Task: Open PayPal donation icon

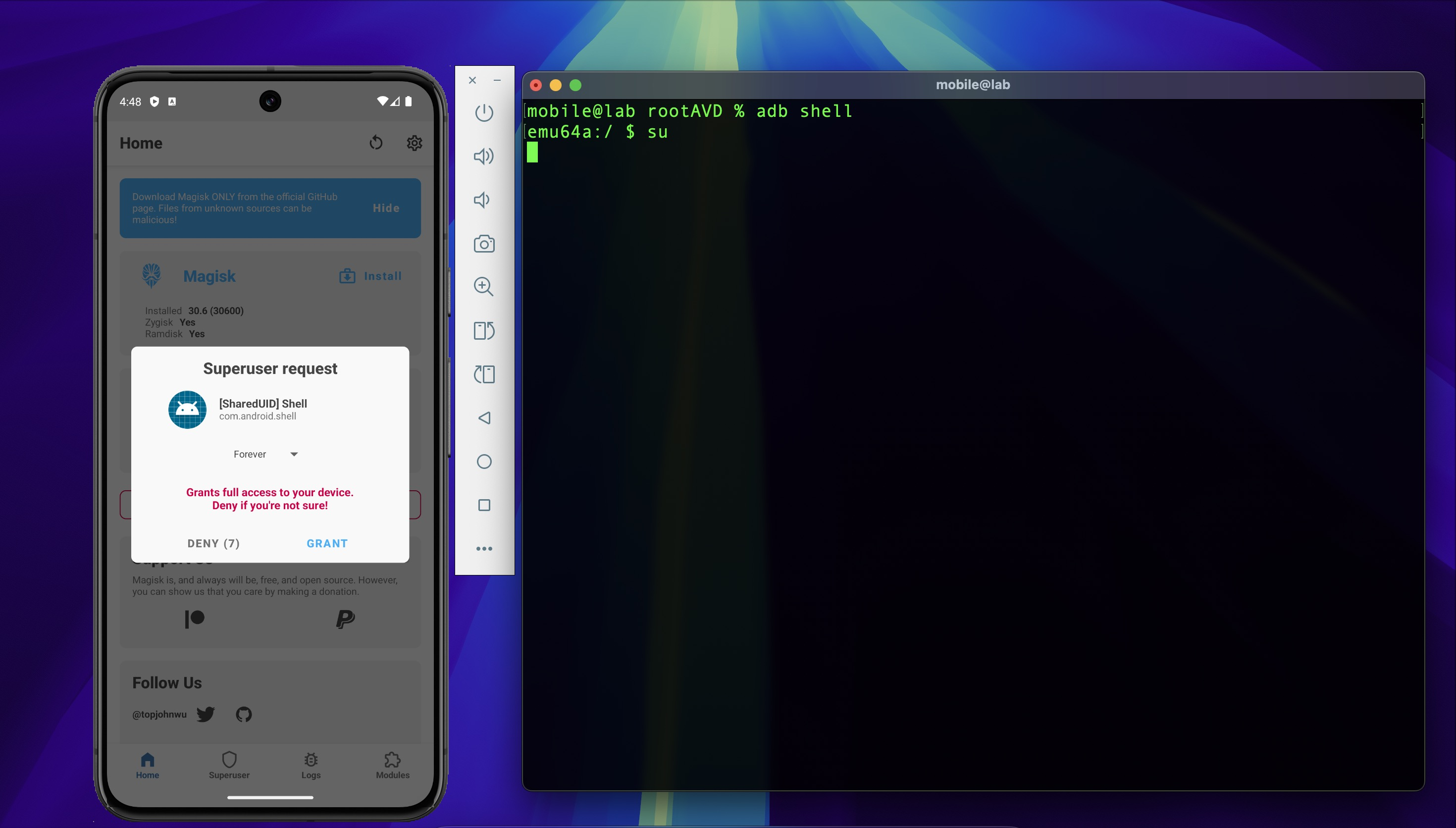Action: point(345,619)
